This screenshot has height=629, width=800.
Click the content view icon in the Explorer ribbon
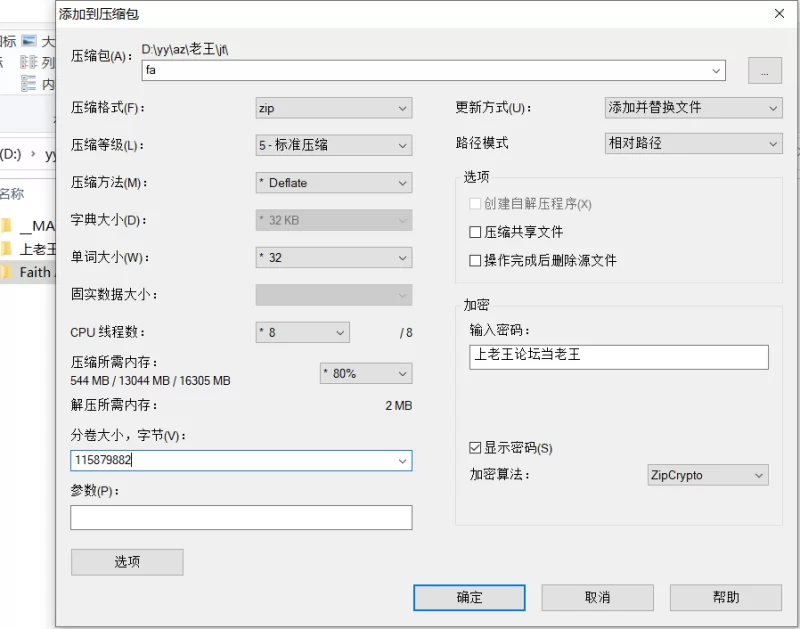[29, 83]
